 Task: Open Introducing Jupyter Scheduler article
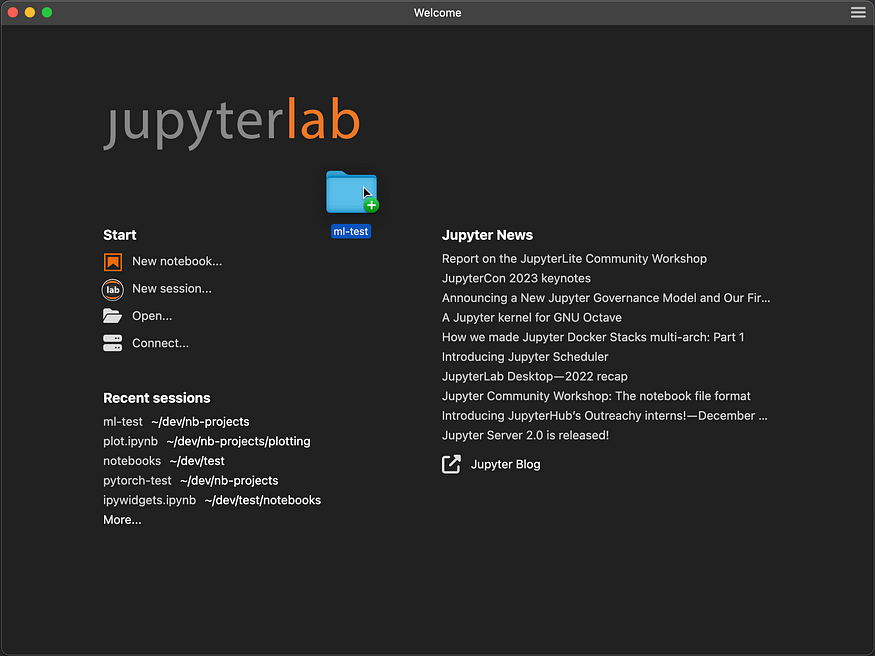[525, 356]
